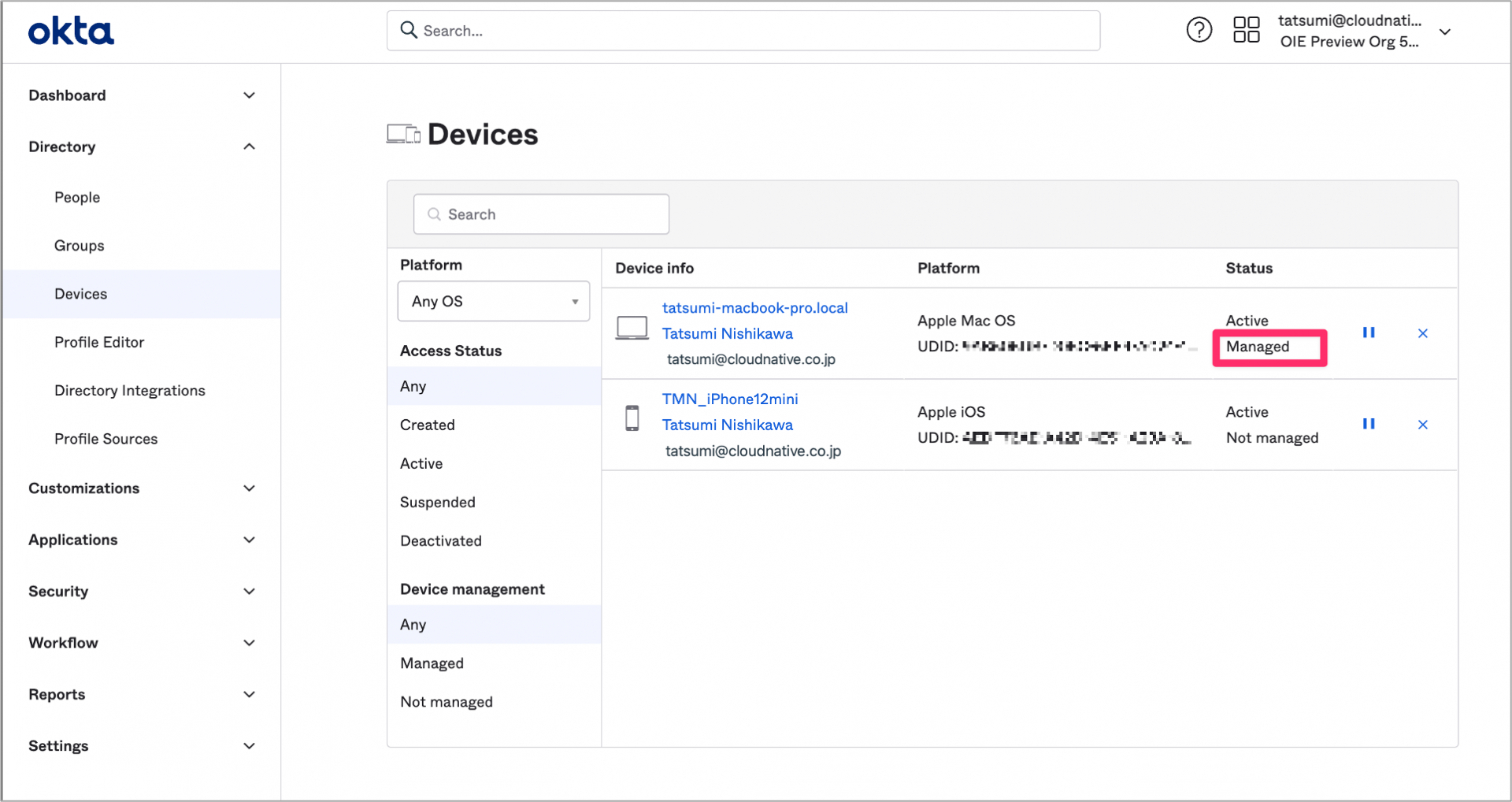Open the Any OS platform dropdown

(493, 301)
